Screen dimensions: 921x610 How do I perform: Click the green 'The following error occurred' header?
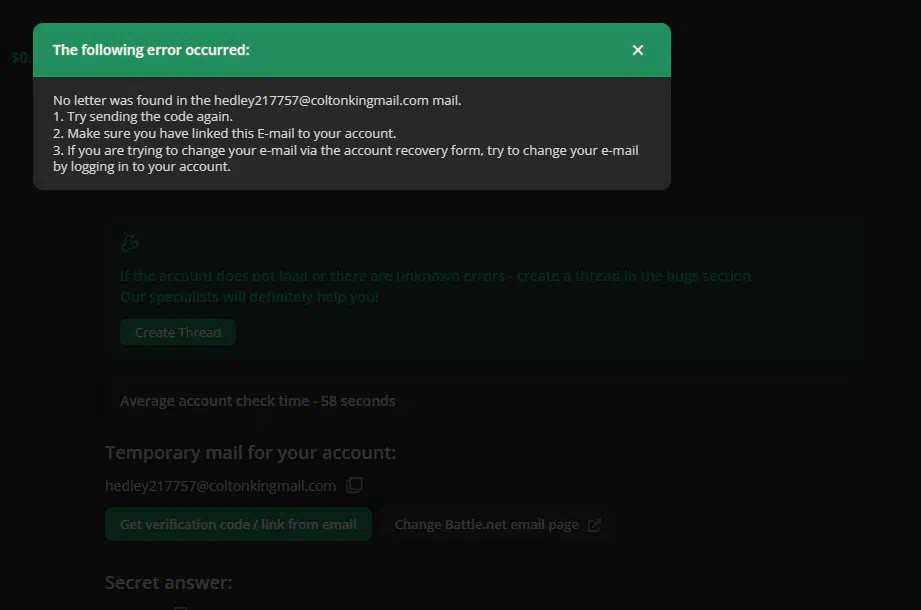click(x=352, y=50)
